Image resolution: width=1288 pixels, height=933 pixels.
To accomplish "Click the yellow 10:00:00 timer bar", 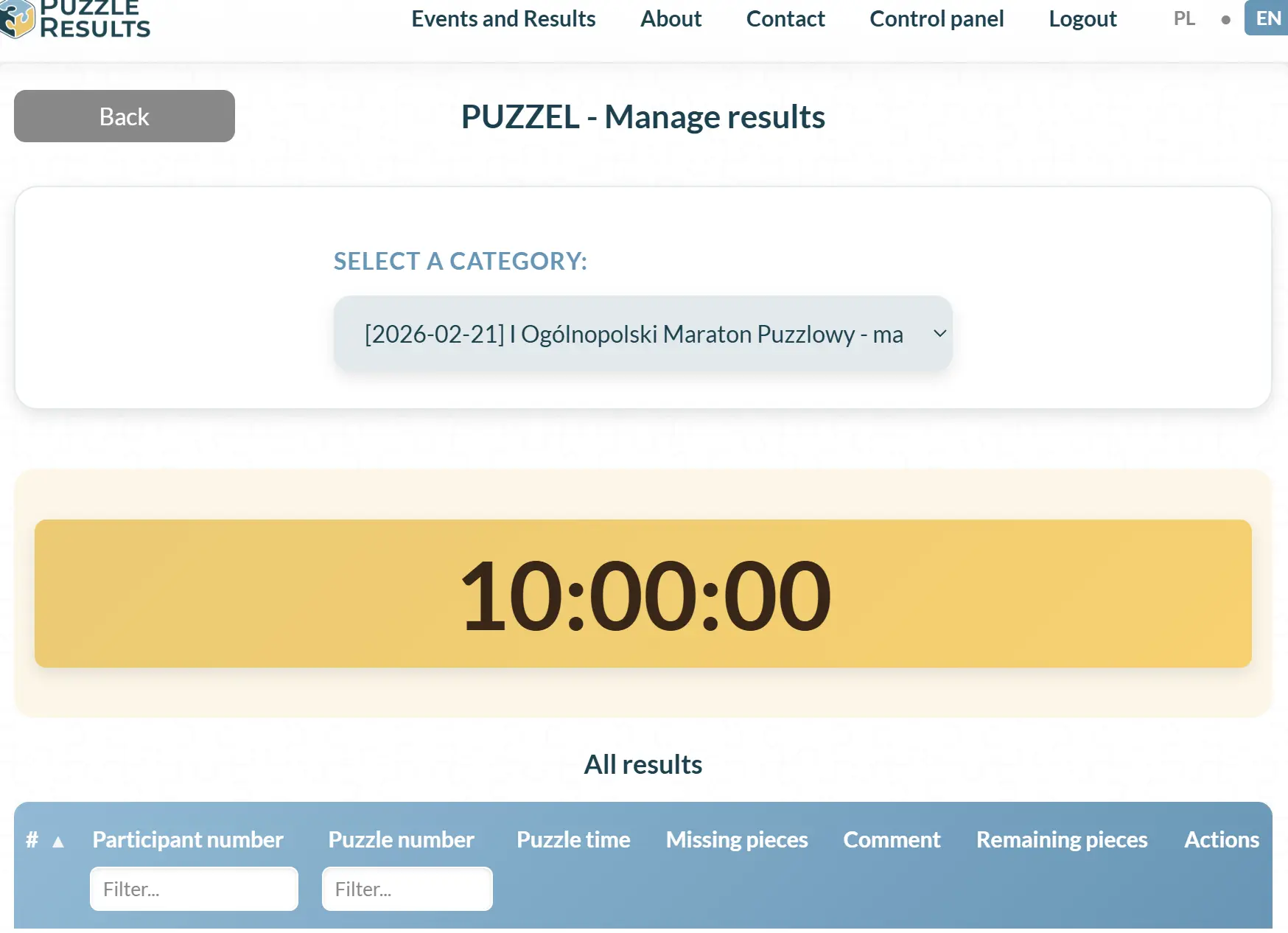I will (x=643, y=593).
